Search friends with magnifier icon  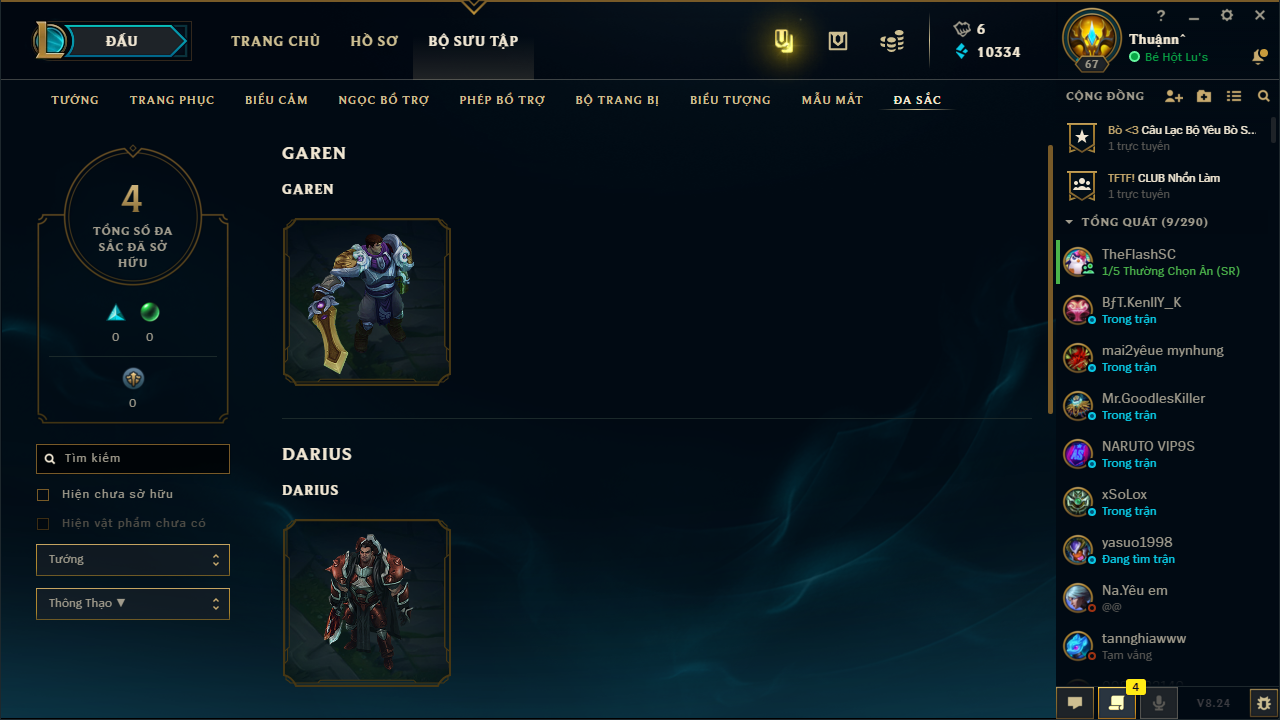[1264, 96]
